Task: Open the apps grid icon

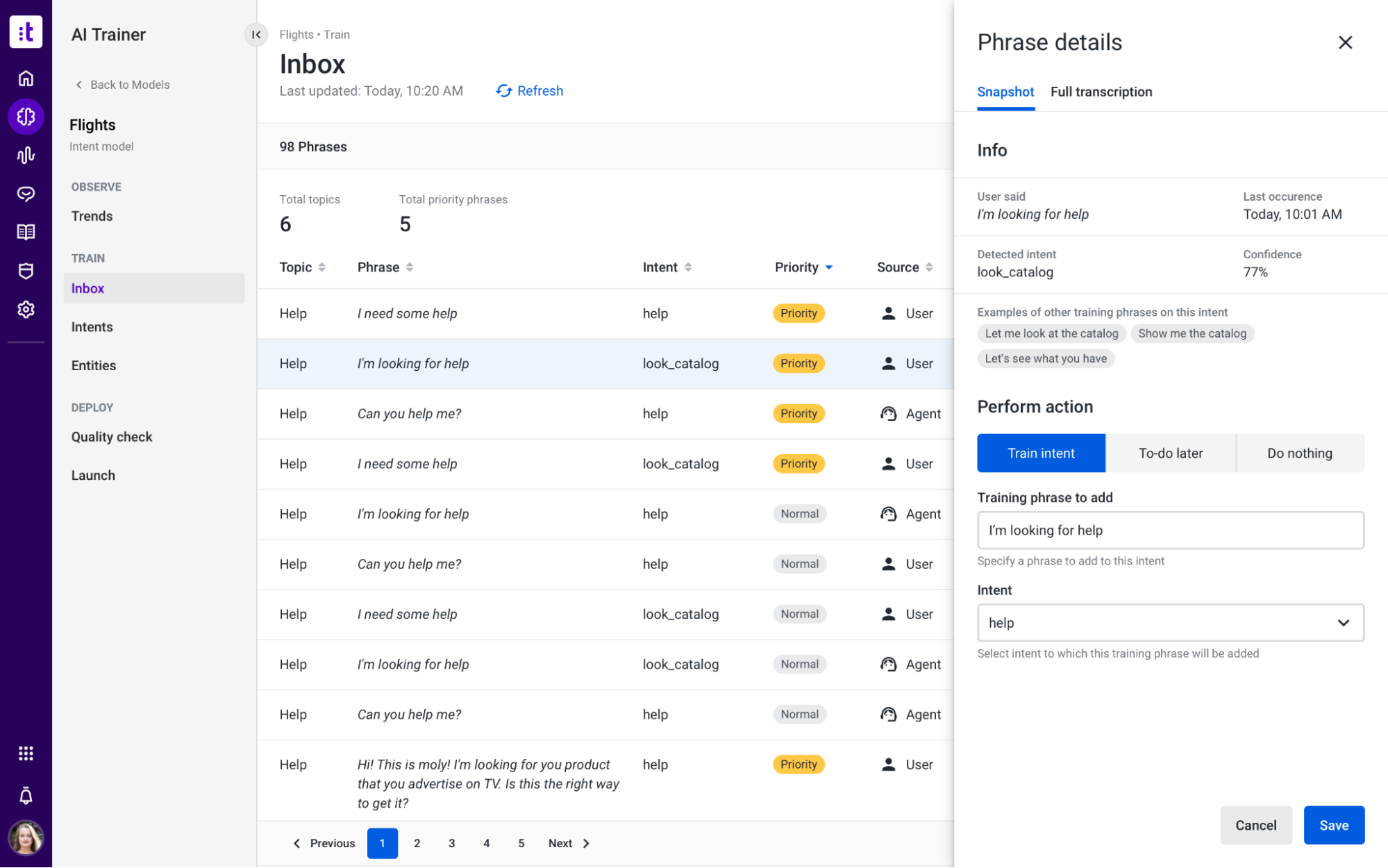Action: click(26, 754)
